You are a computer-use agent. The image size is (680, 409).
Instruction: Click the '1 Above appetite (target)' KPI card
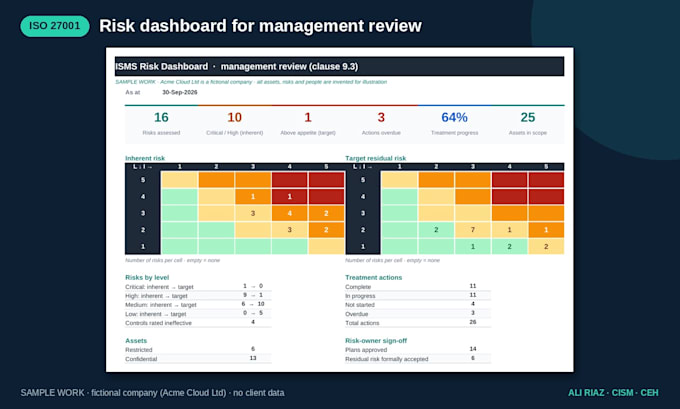tap(308, 124)
